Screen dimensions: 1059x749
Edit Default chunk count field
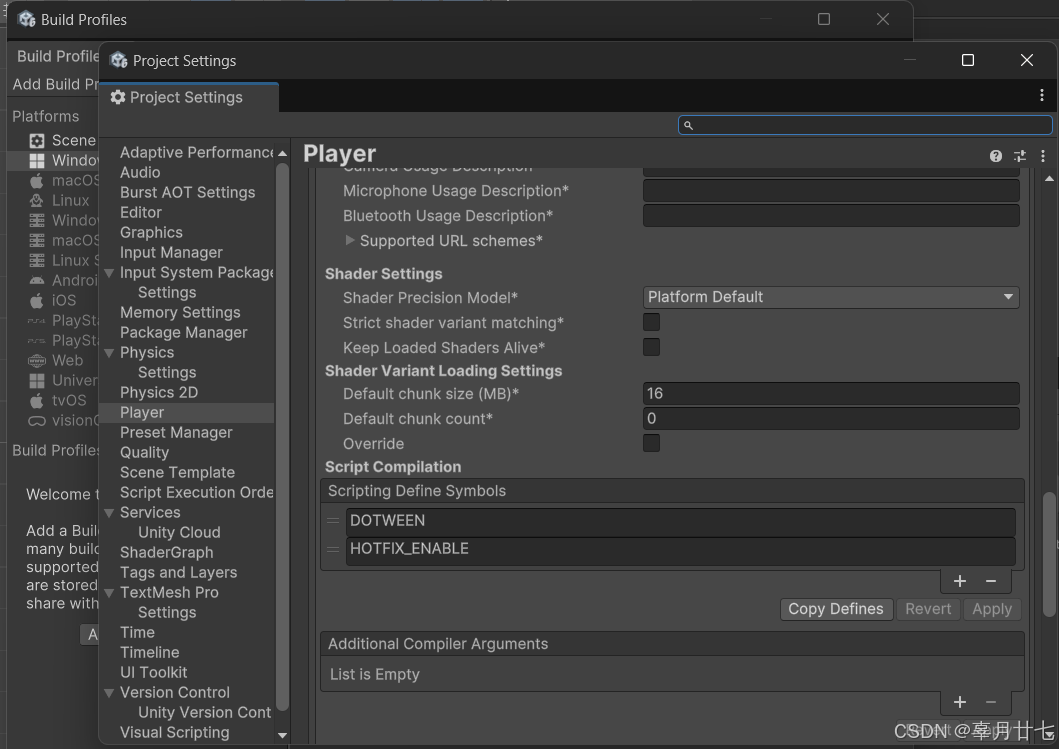(x=831, y=419)
